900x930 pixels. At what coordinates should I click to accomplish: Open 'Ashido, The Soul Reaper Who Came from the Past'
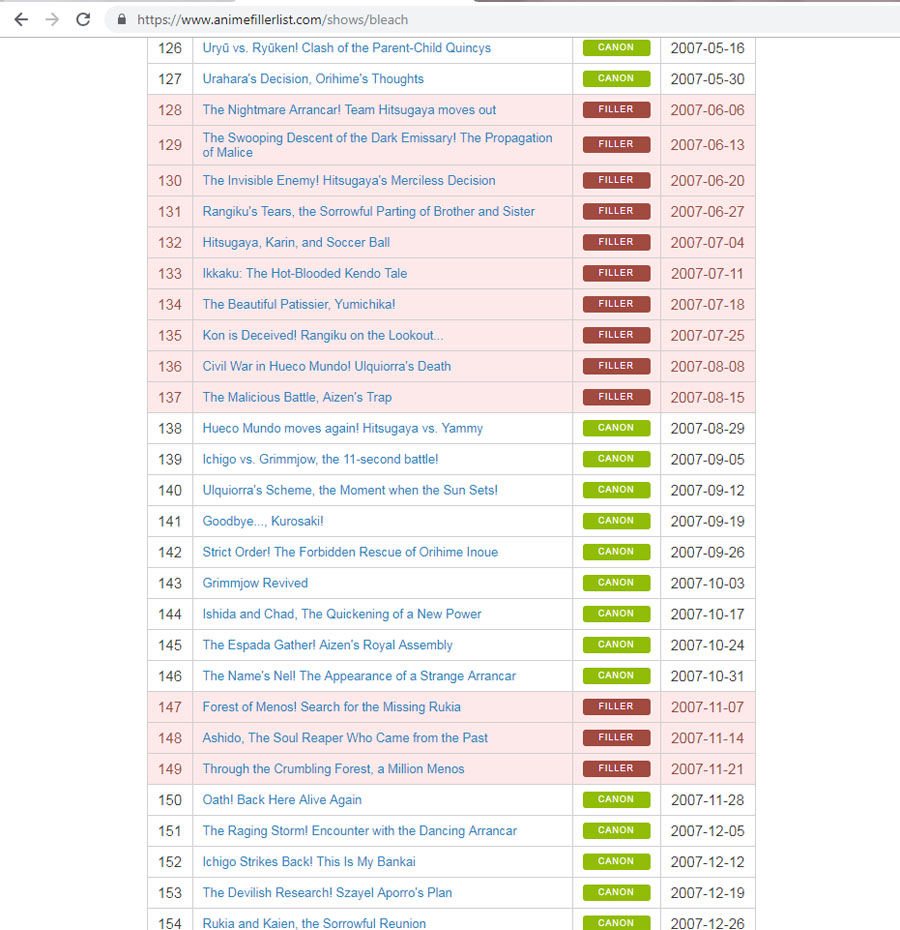click(x=345, y=738)
